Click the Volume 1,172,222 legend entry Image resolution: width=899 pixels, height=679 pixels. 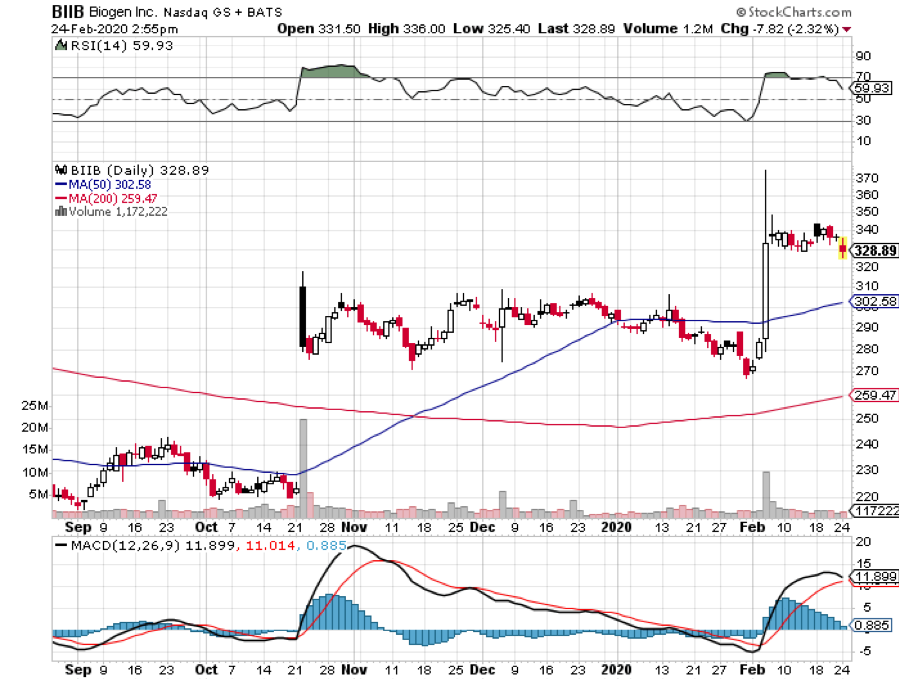pyautogui.click(x=118, y=212)
